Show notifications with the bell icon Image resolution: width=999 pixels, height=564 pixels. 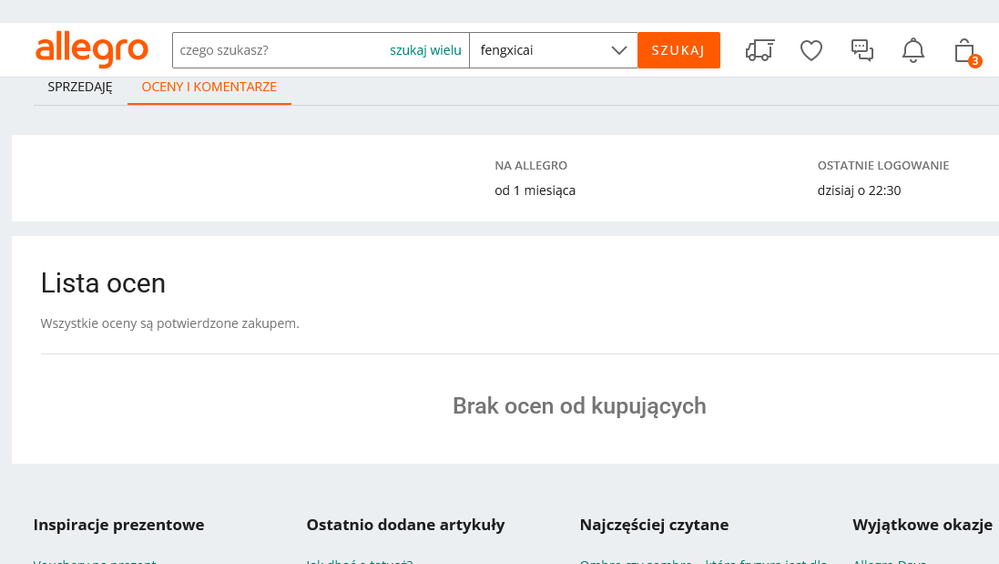click(913, 50)
